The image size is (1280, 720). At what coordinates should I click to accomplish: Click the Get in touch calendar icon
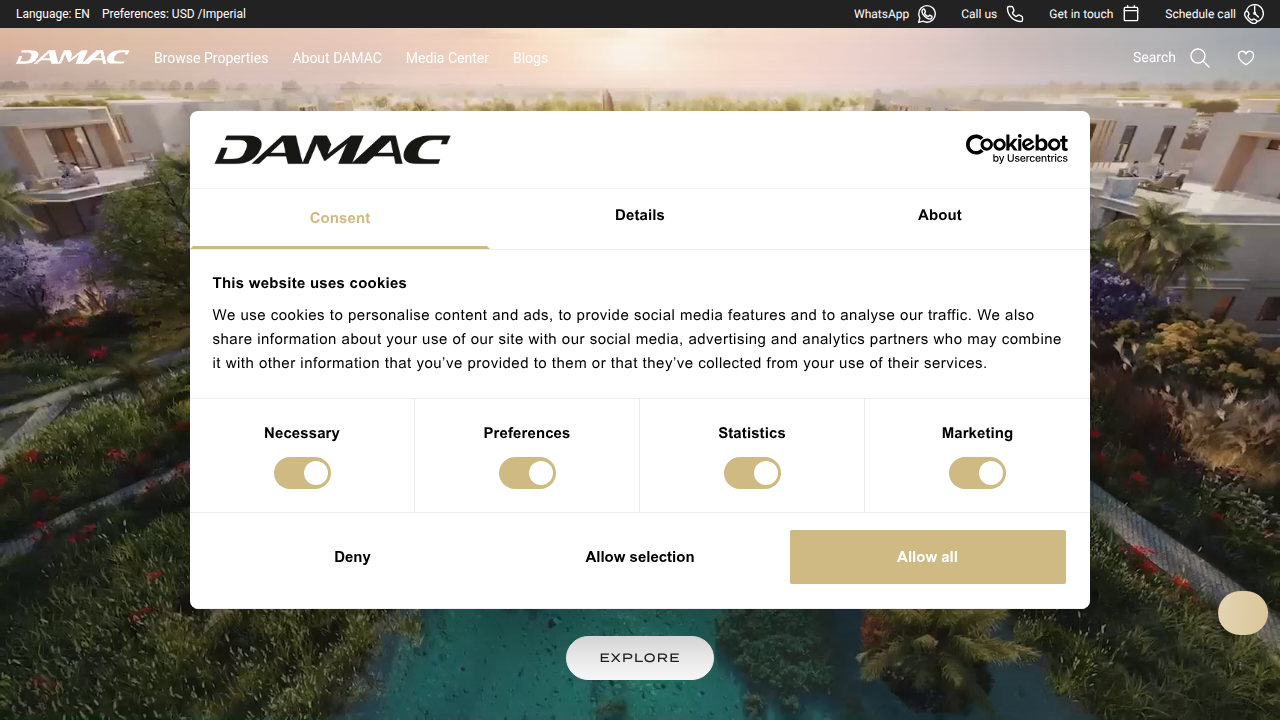(1131, 14)
